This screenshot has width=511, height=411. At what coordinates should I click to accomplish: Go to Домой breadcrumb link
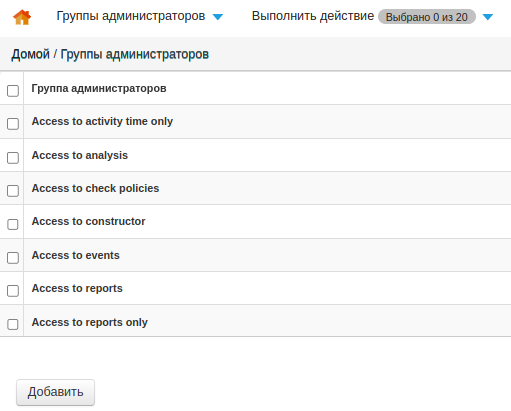pos(30,54)
